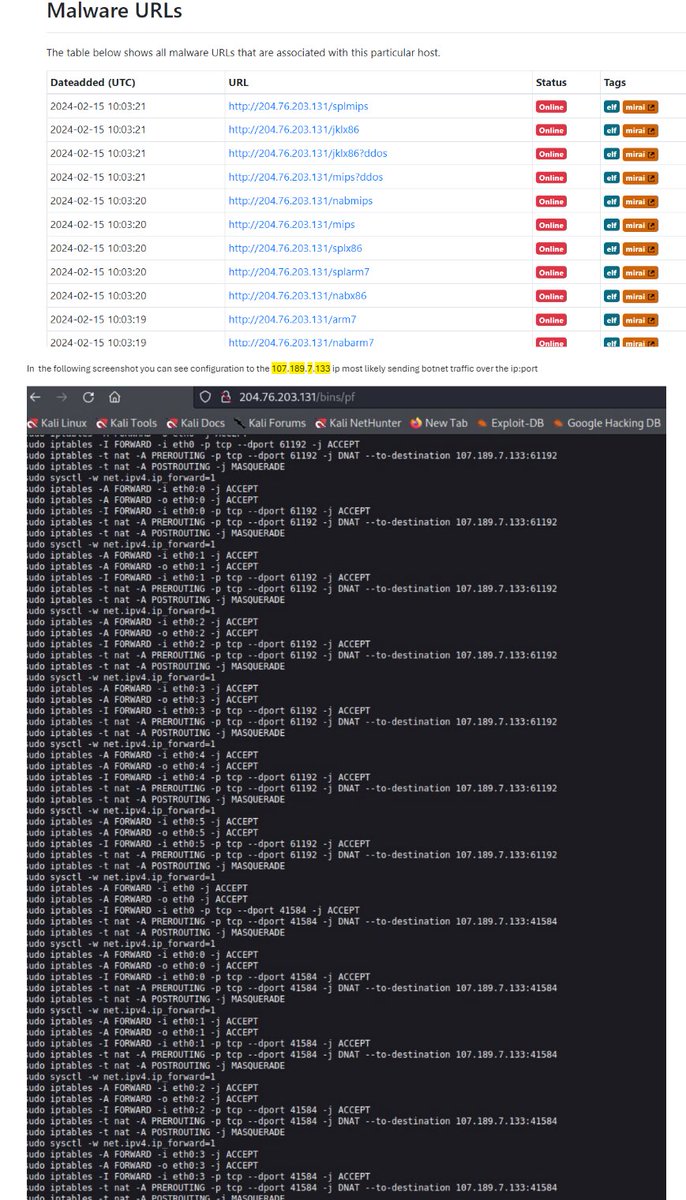Open the splx86 malware URL
Image resolution: width=686 pixels, height=1200 pixels.
click(x=295, y=248)
